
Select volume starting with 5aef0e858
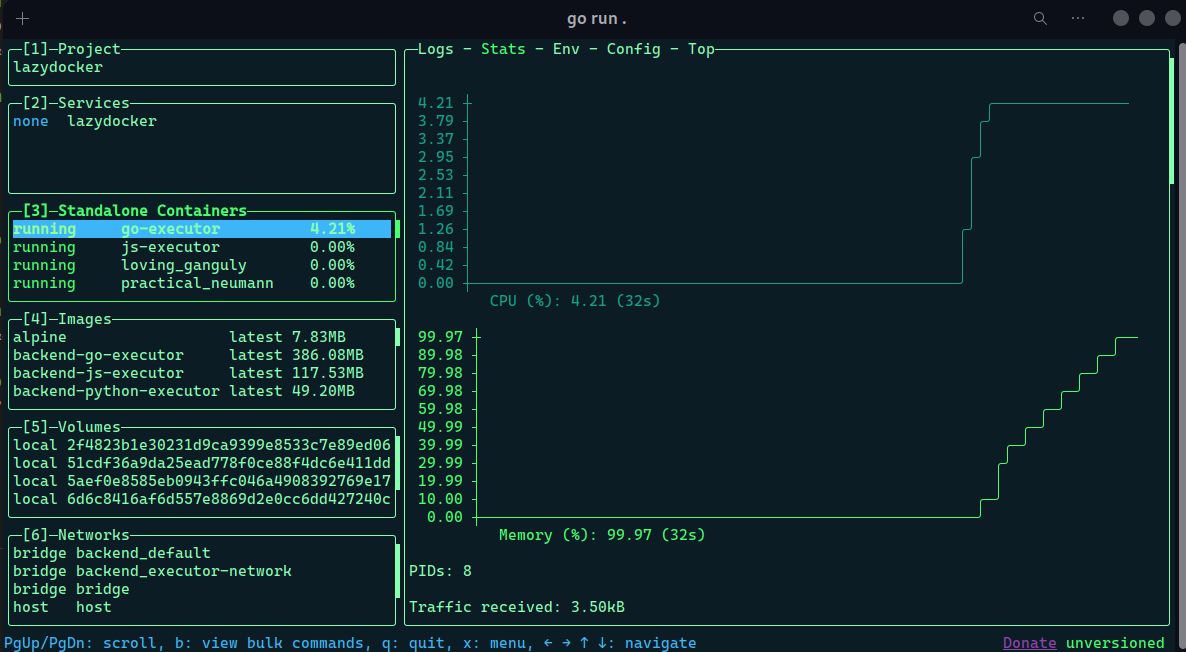(202, 481)
